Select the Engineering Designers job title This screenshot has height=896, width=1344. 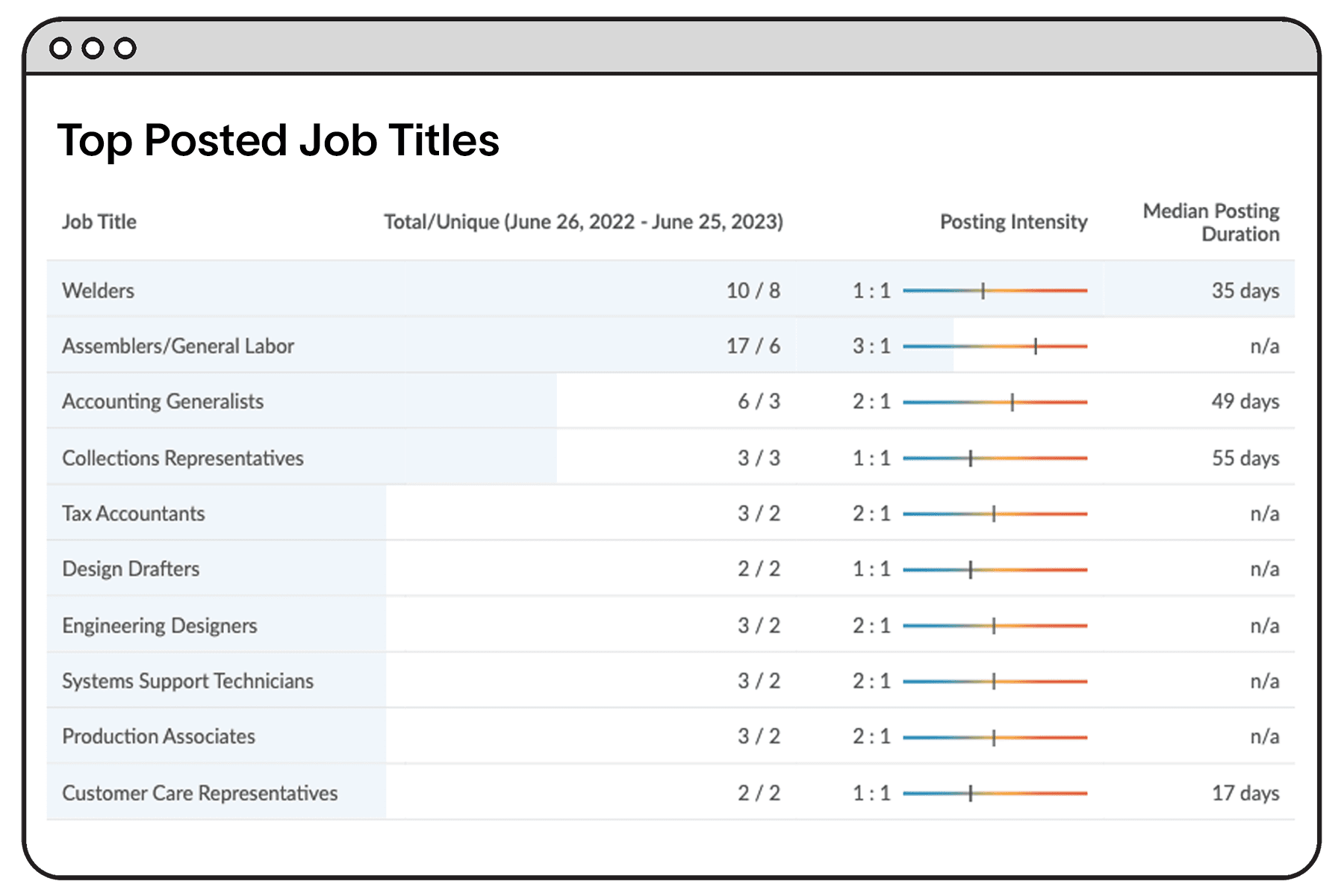(x=160, y=626)
